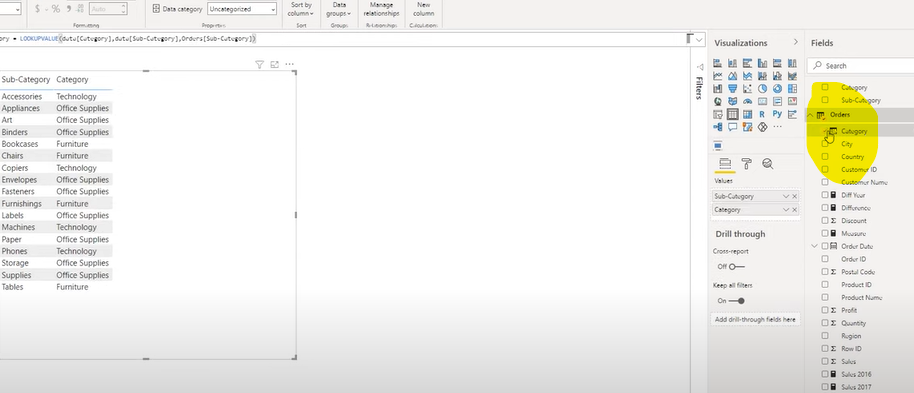Image resolution: width=914 pixels, height=393 pixels.
Task: Open Sub-Category field menu in Values
Action: (x=786, y=196)
